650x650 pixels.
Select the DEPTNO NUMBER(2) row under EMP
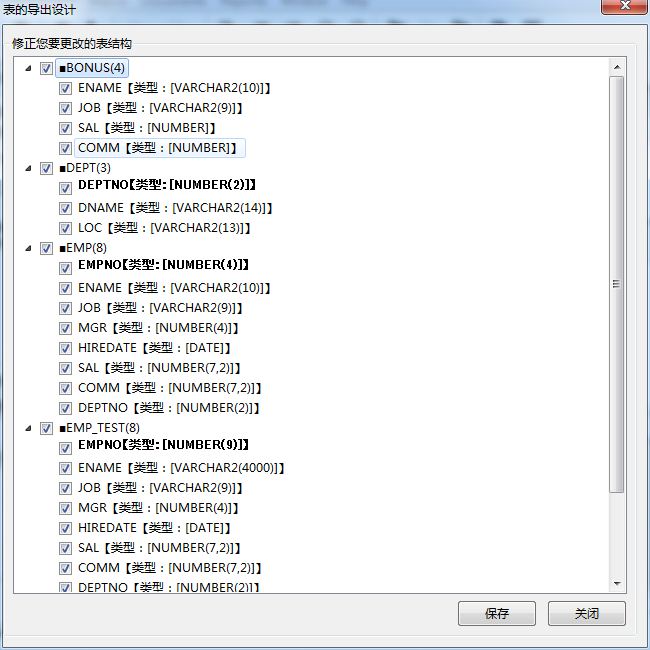click(169, 408)
